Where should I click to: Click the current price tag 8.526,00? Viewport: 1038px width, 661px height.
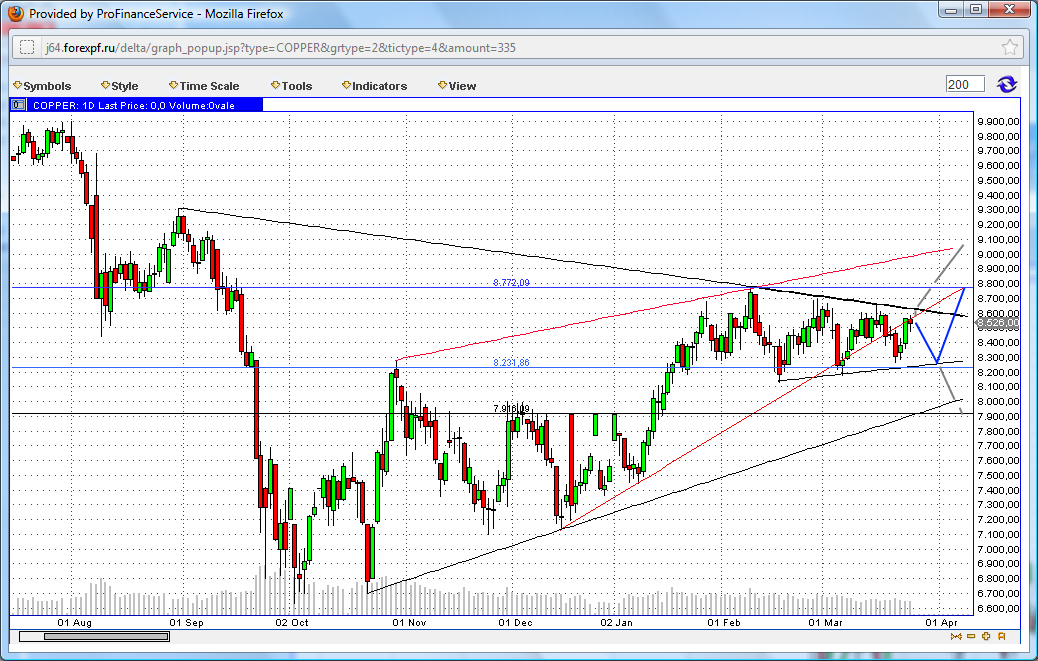pyautogui.click(x=998, y=323)
